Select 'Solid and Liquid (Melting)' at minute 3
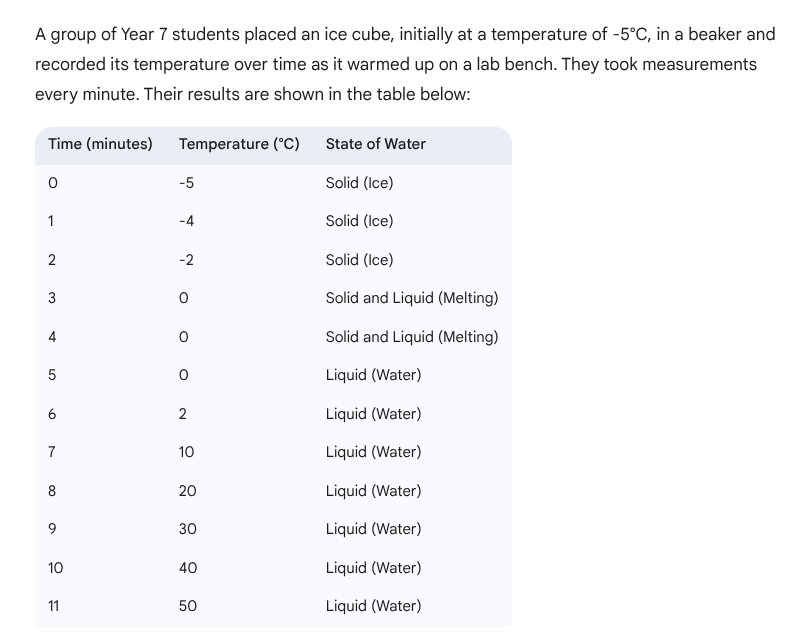 tap(411, 298)
